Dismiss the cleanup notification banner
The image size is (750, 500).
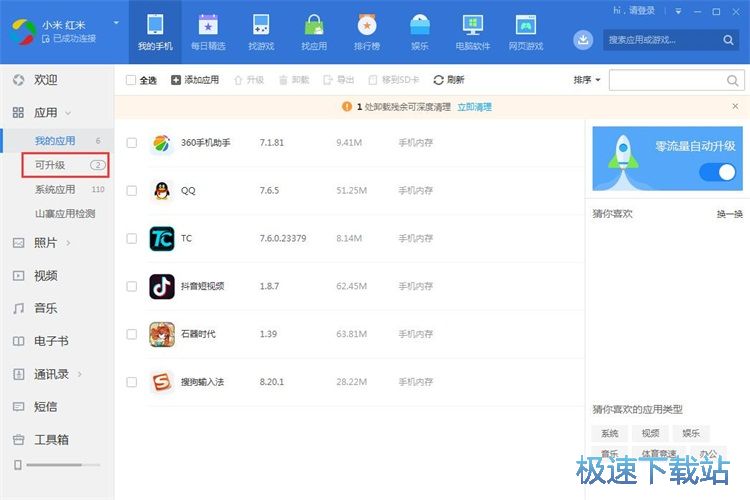735,106
